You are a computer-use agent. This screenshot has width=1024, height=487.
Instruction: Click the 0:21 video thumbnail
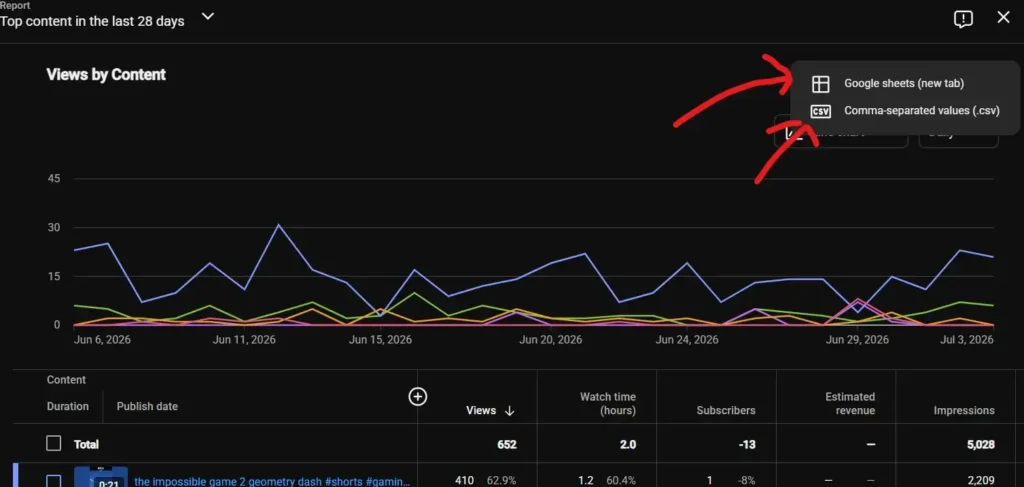point(101,477)
